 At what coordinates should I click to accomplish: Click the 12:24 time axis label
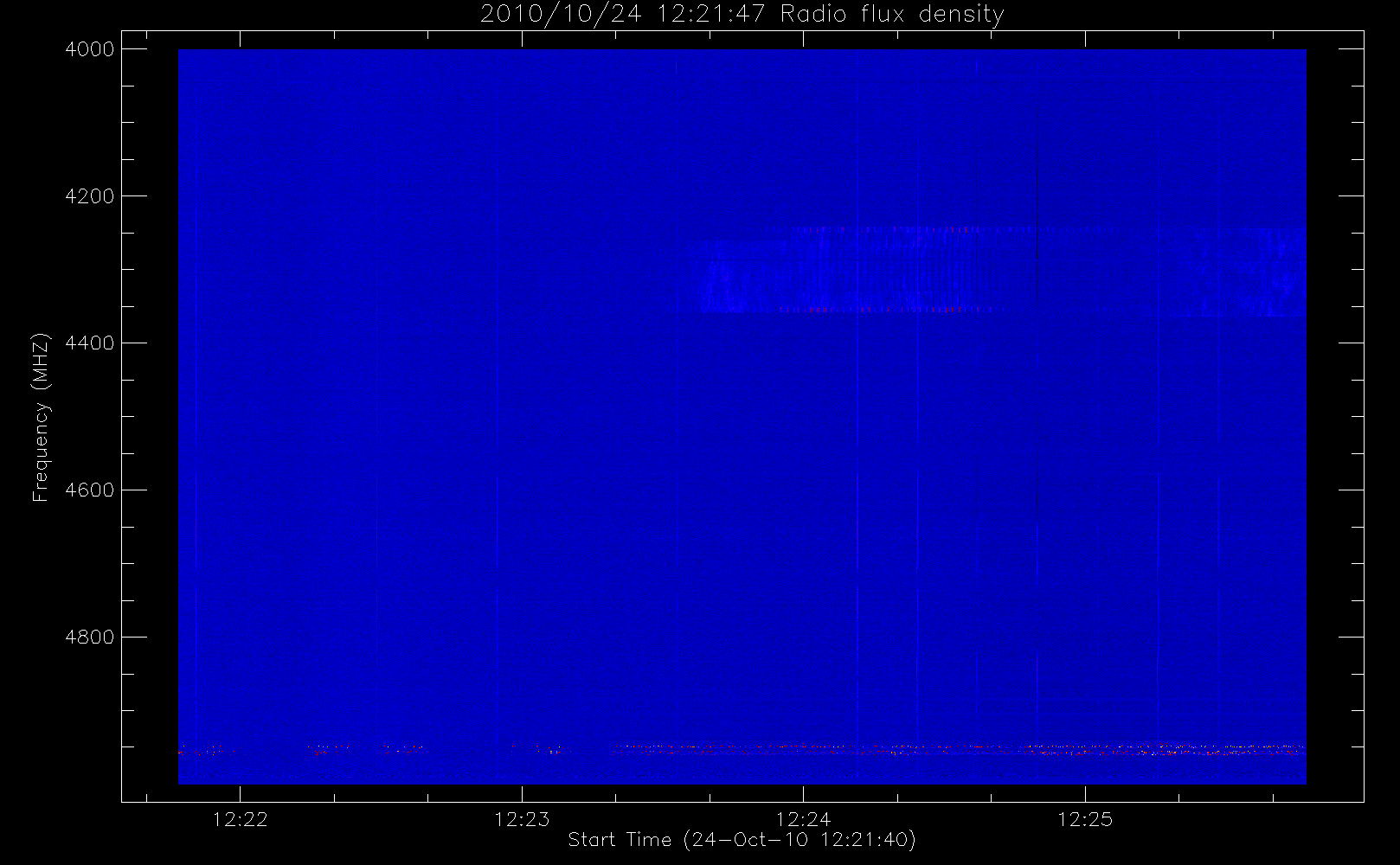coord(803,819)
